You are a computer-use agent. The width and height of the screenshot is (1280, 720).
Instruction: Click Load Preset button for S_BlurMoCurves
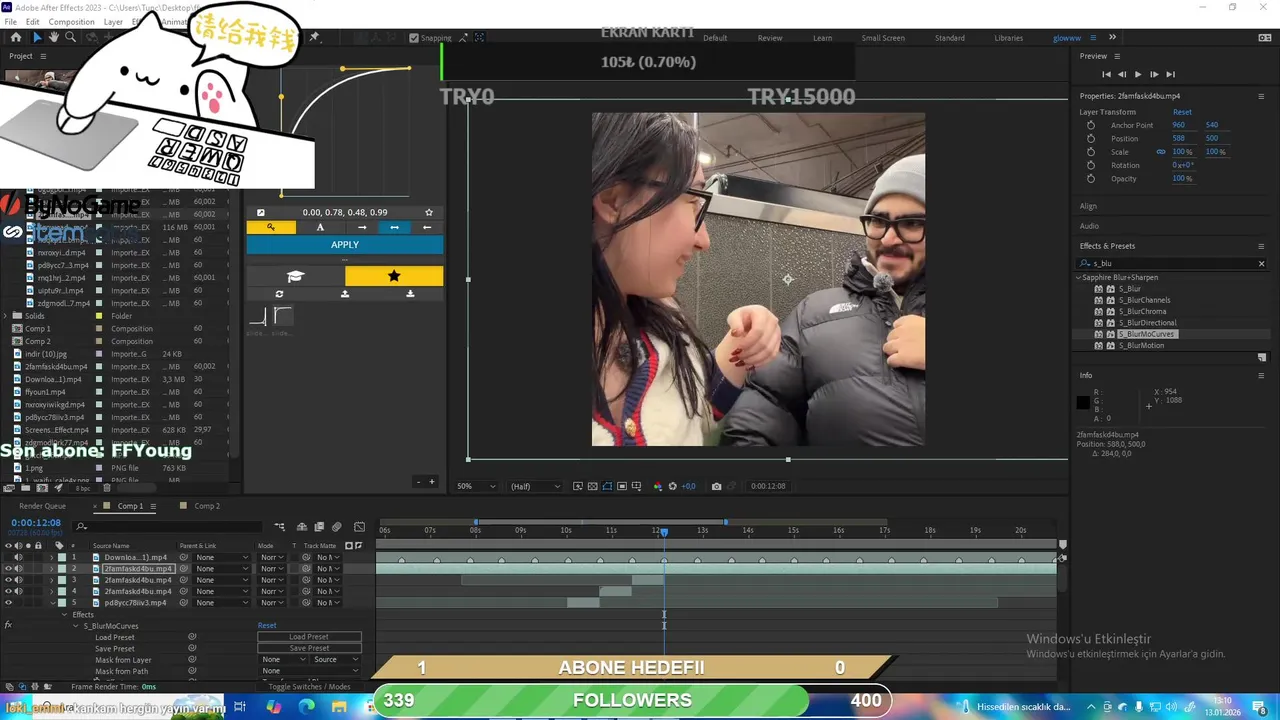click(x=309, y=637)
